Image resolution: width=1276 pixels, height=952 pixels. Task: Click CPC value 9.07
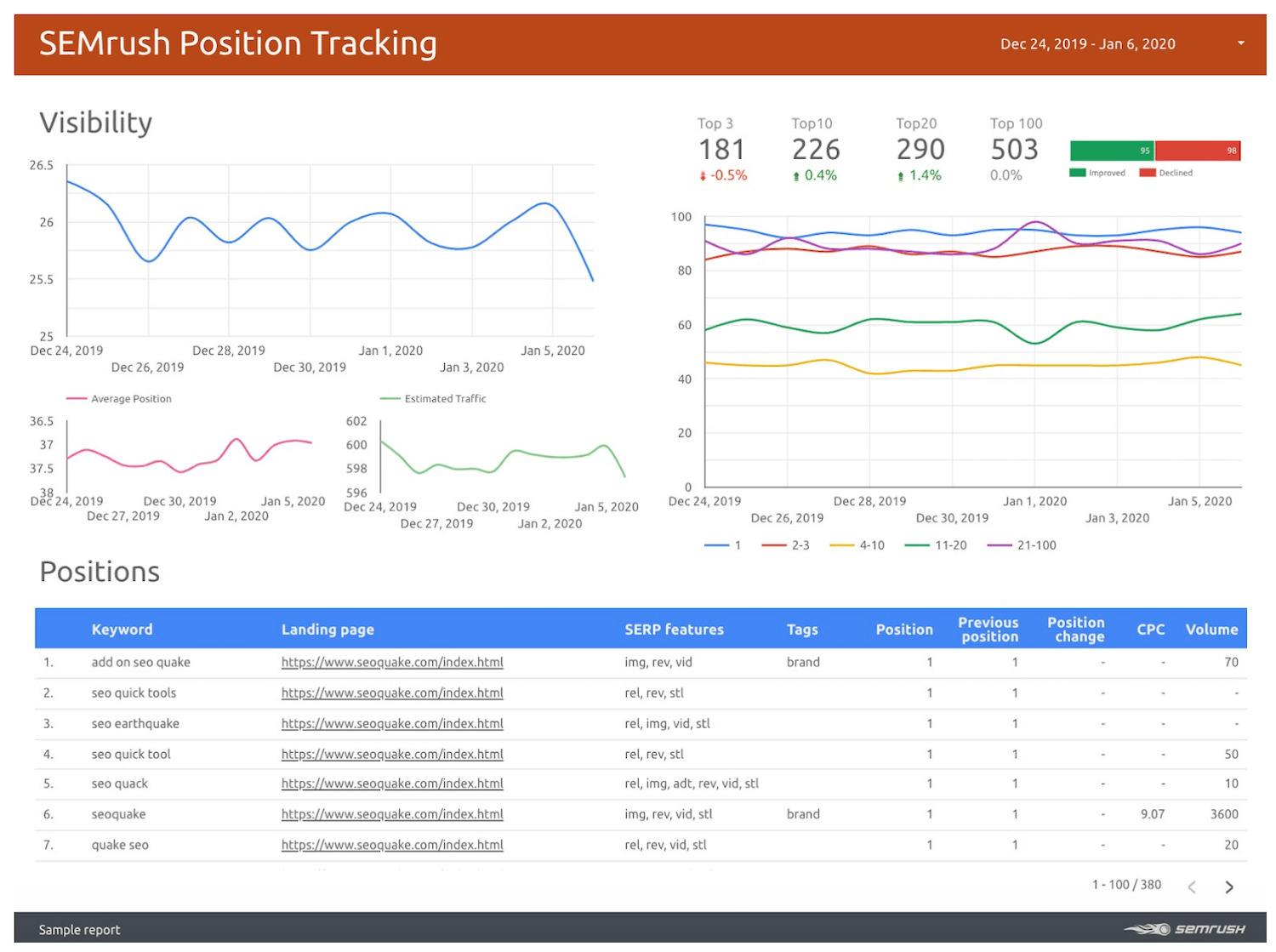click(x=1153, y=814)
